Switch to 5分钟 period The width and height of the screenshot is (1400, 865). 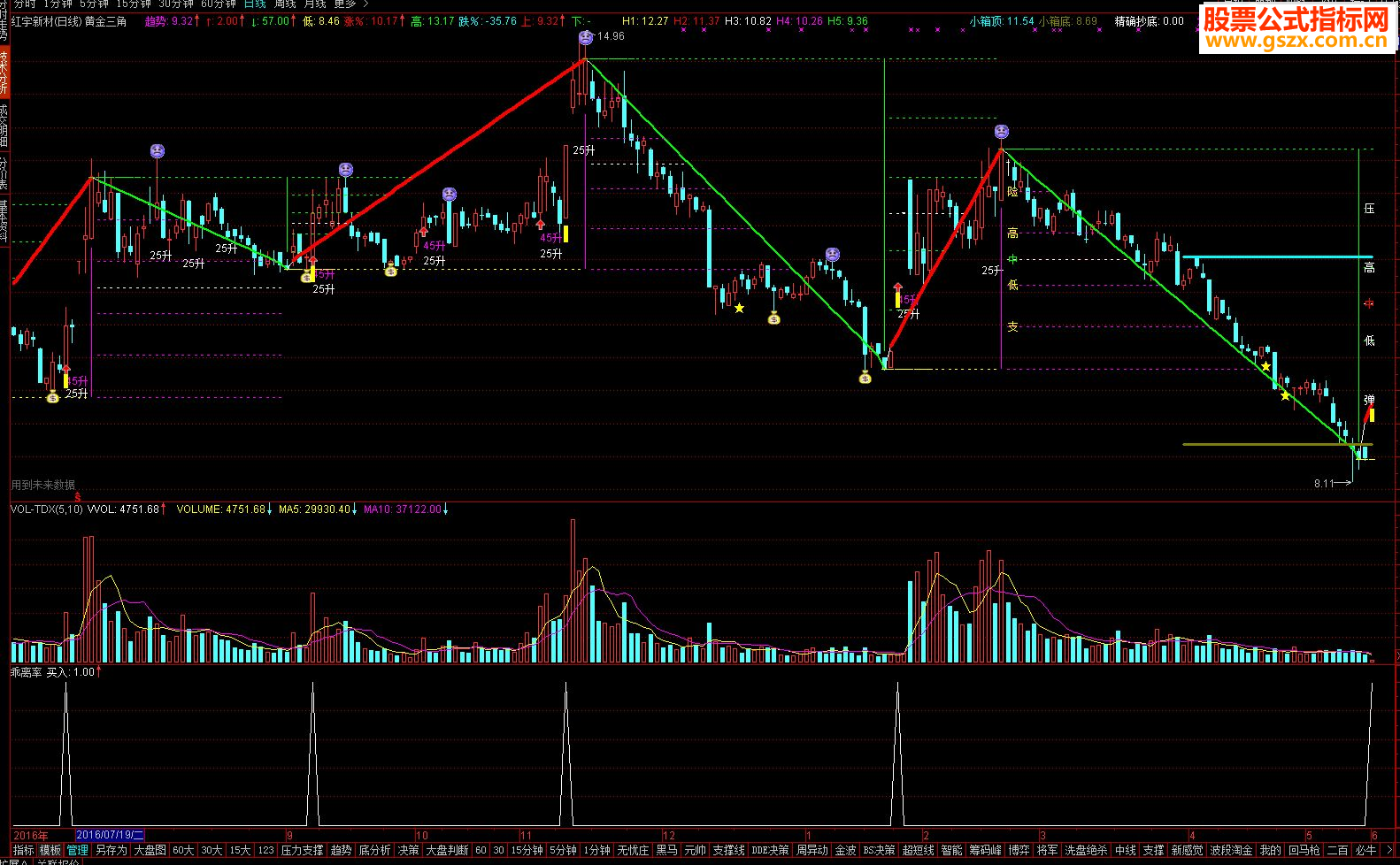click(x=94, y=4)
